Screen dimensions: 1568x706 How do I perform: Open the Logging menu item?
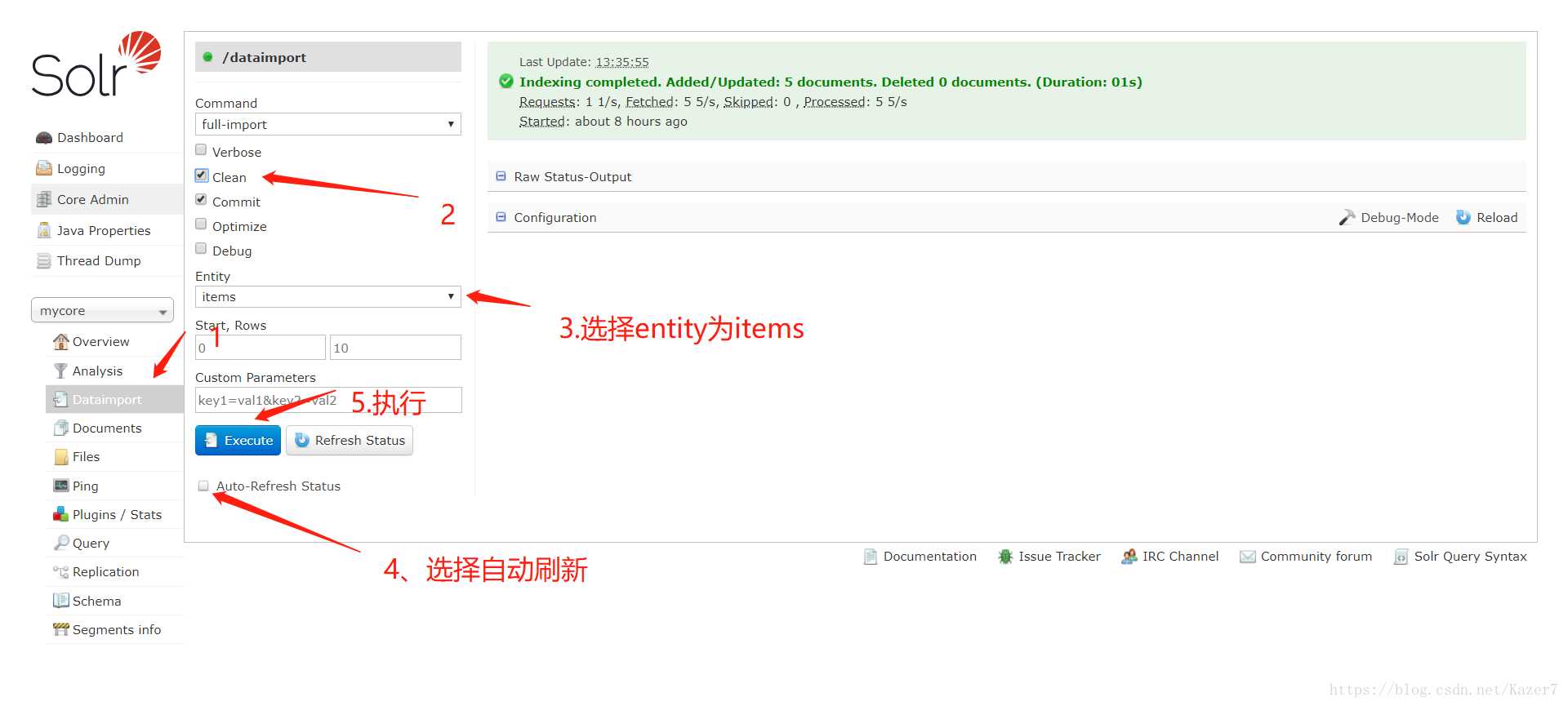[107, 169]
